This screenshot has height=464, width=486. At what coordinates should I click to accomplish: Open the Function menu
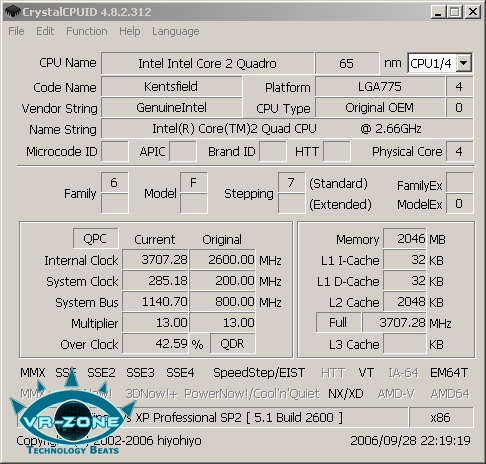point(87,31)
